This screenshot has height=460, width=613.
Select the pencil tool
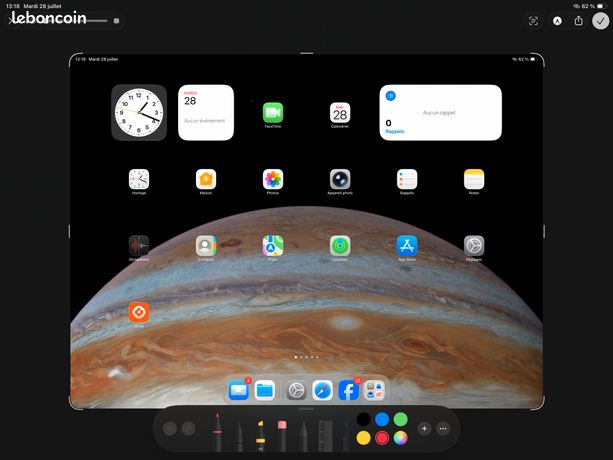303,436
